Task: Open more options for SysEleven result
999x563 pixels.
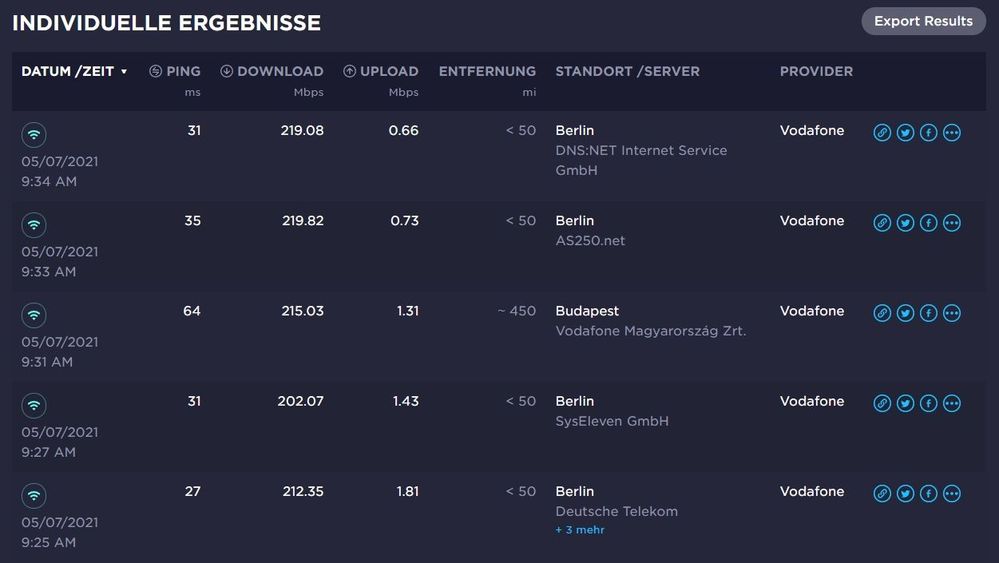Action: [952, 403]
